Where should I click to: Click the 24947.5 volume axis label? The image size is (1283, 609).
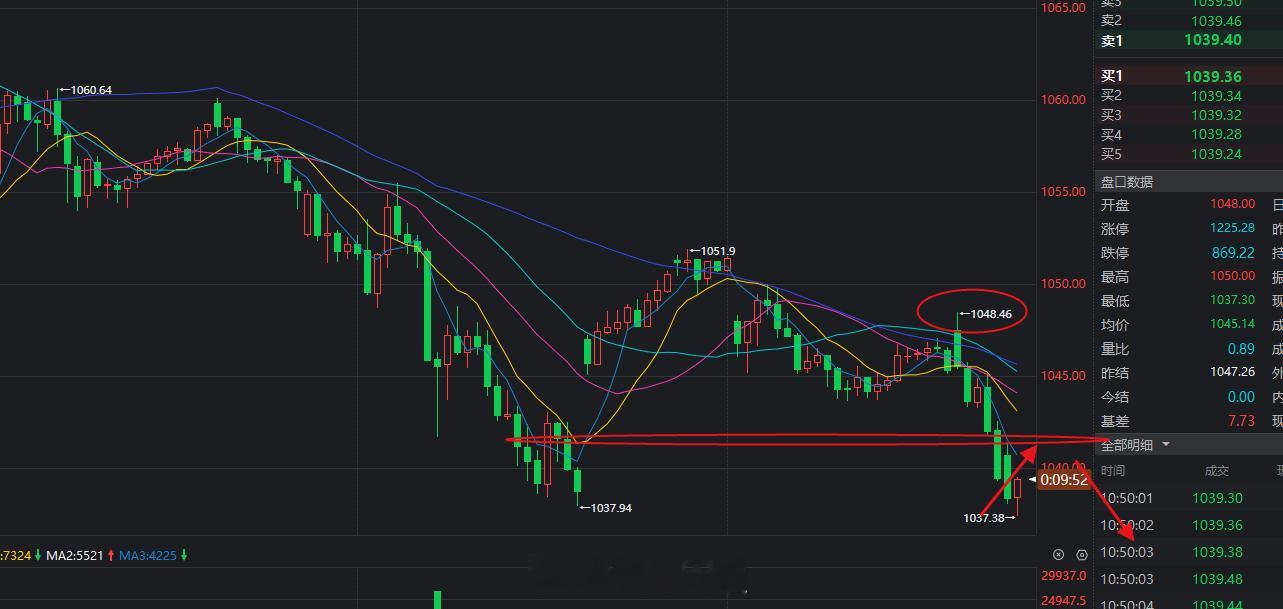1064,601
